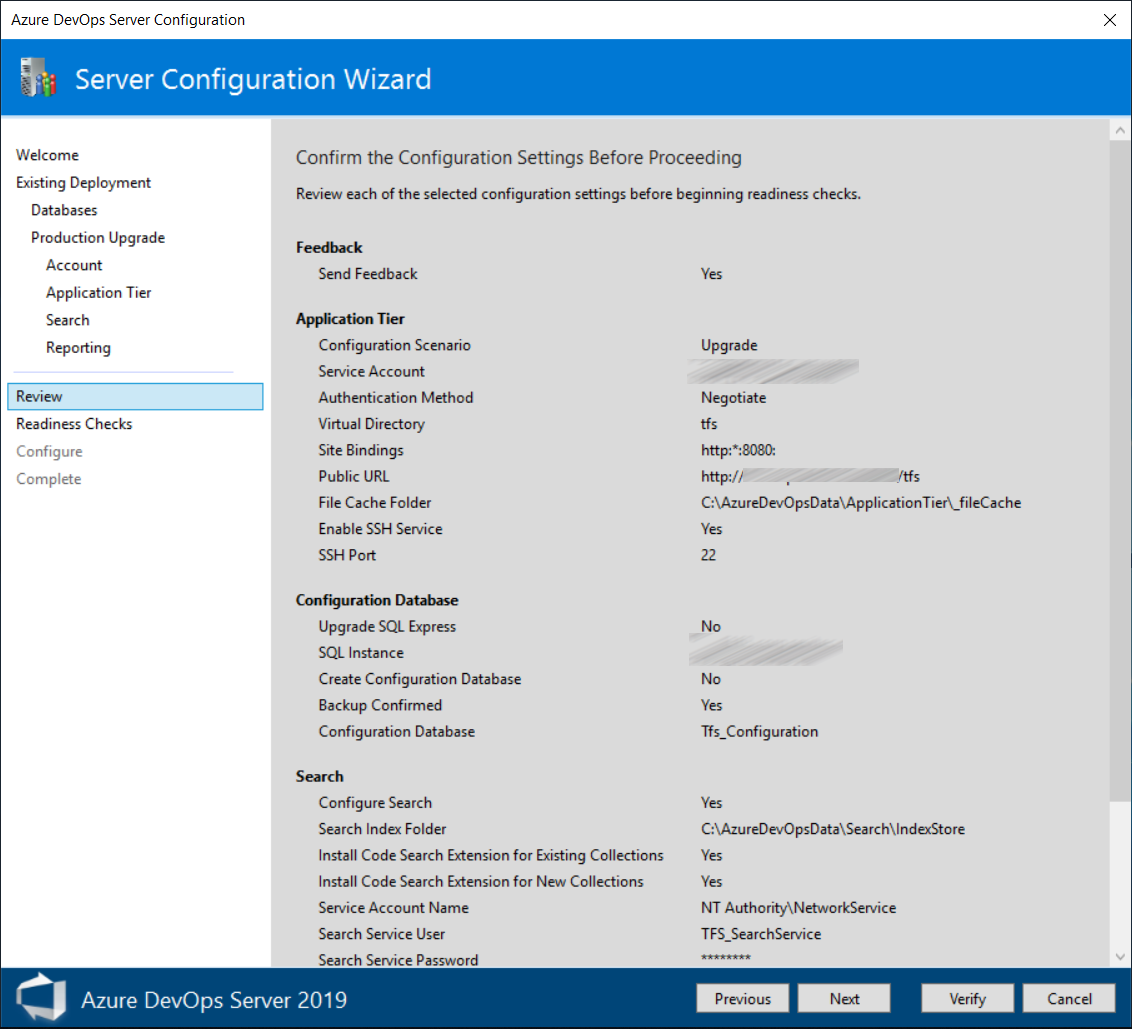Viewport: 1132px width, 1029px height.
Task: Click the Search Service Password label
Action: coord(399,960)
